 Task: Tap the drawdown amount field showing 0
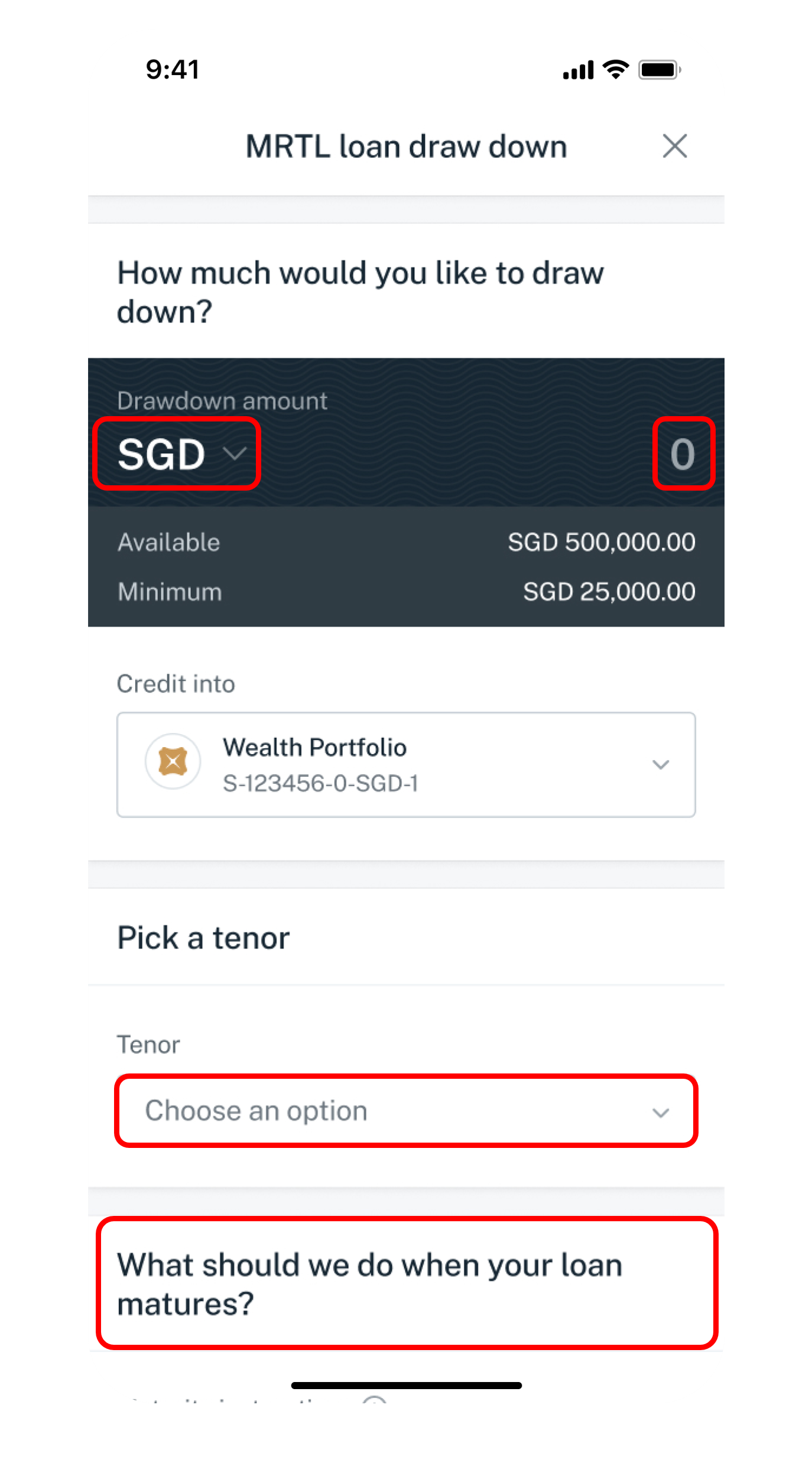[x=683, y=454]
